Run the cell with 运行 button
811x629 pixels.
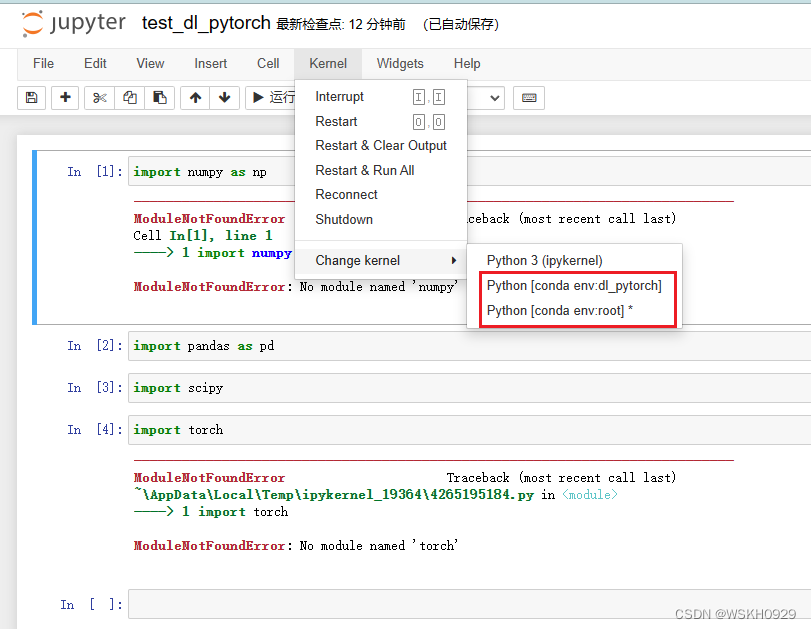click(271, 97)
